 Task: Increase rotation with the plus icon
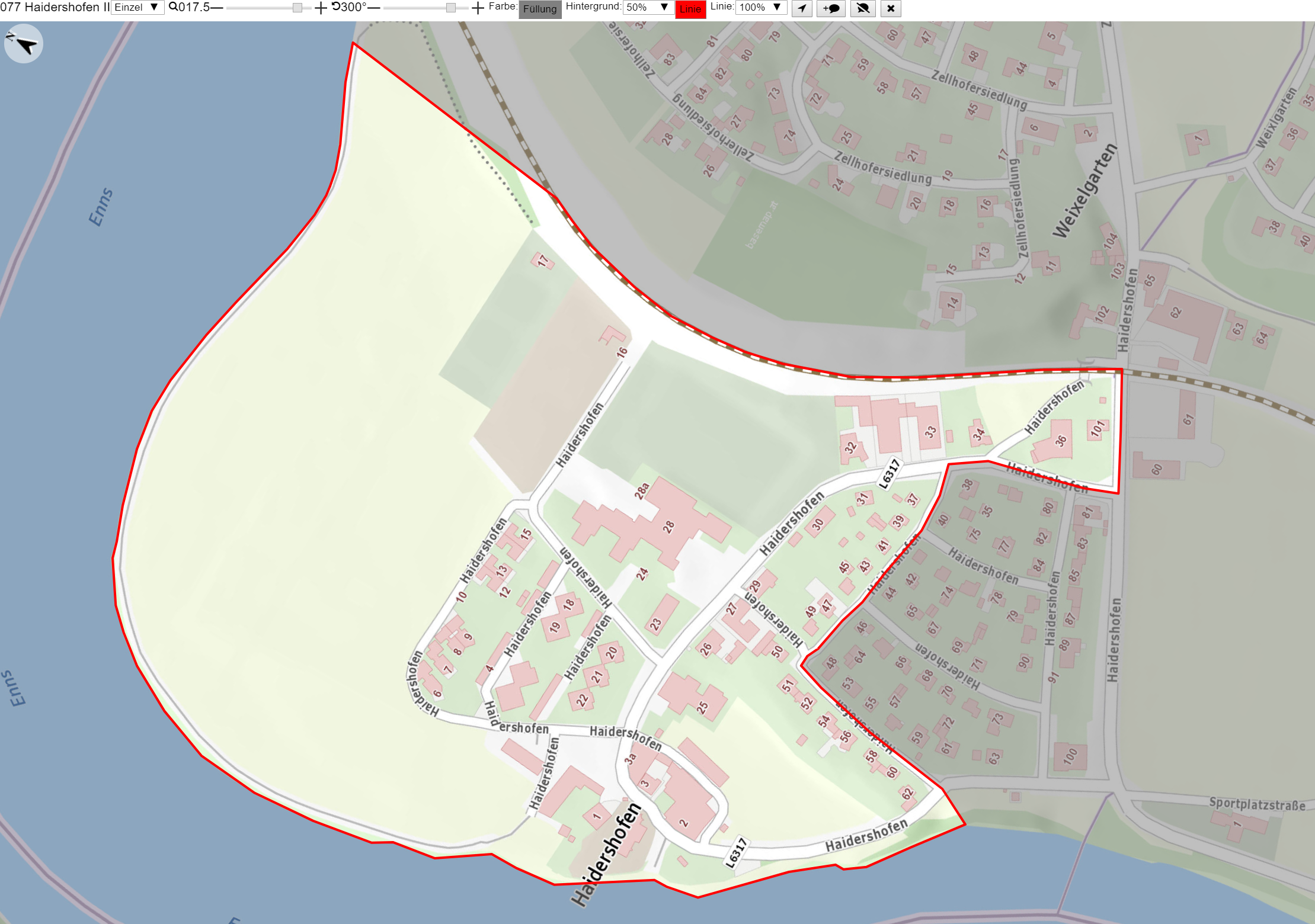(x=478, y=8)
